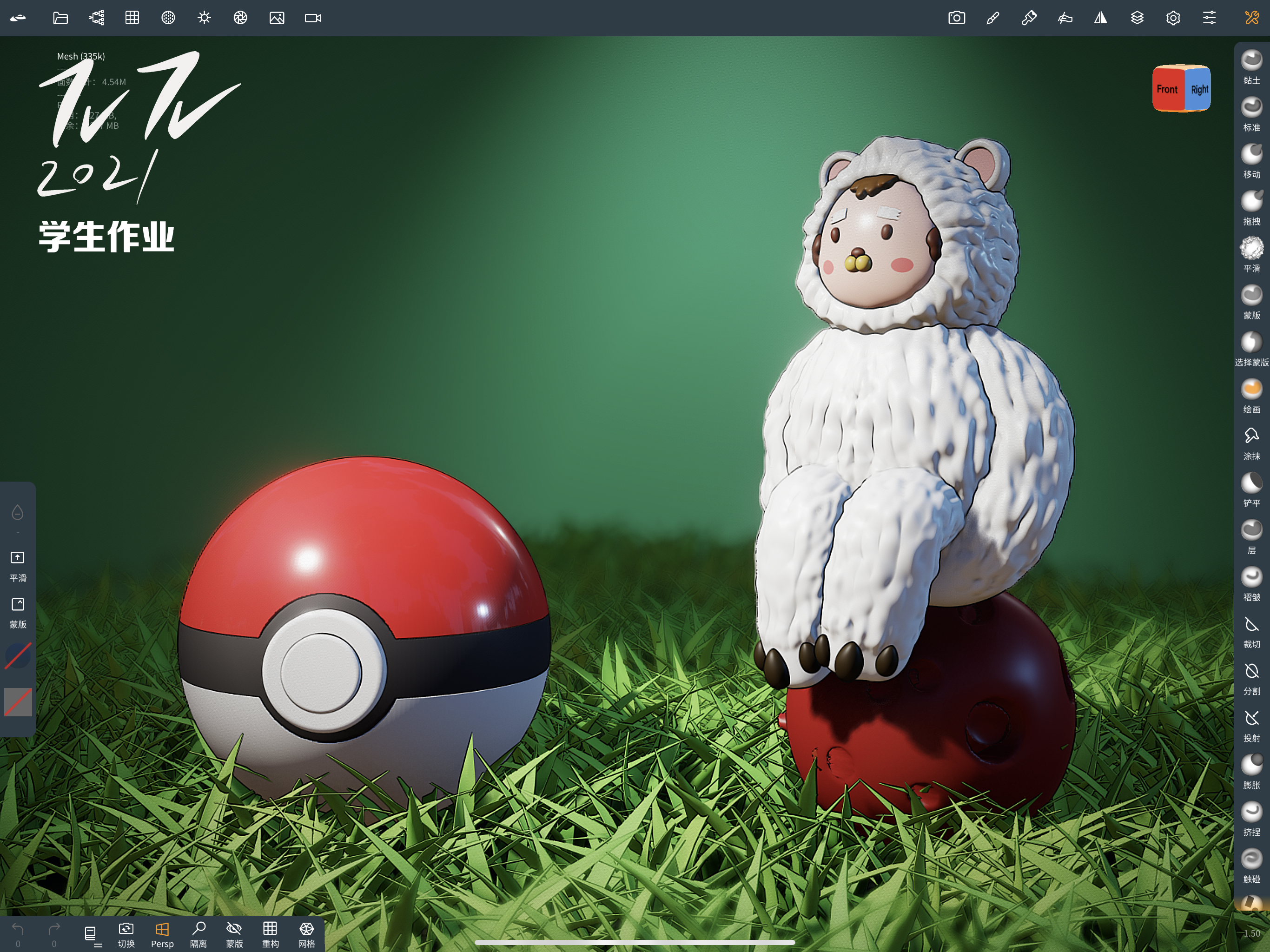This screenshot has height=952, width=1270.
Task: Open the files (folder) menu
Action: pos(60,18)
